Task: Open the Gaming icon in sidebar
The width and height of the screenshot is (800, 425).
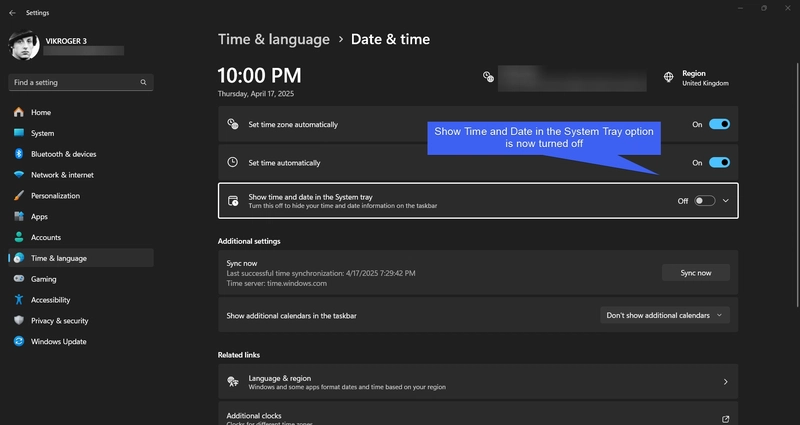Action: [x=19, y=279]
